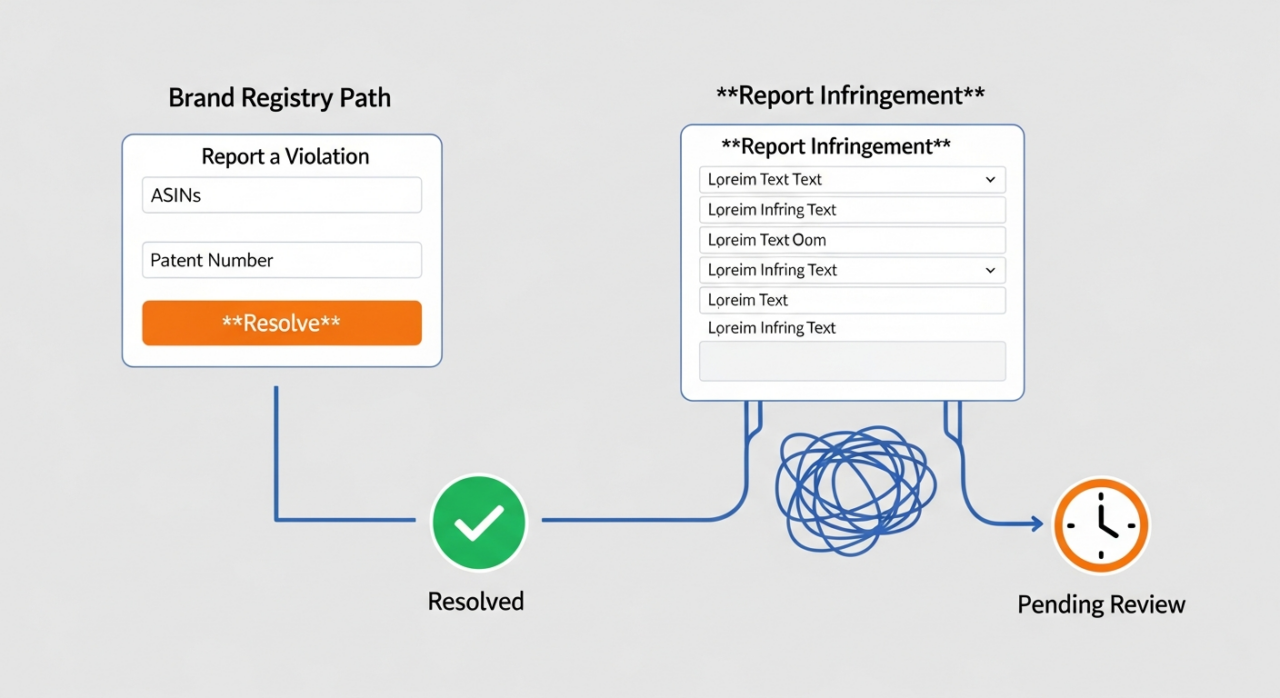Screen dimensions: 1280x698
Task: Click the tangled blue scribble icon
Action: pyautogui.click(x=856, y=490)
